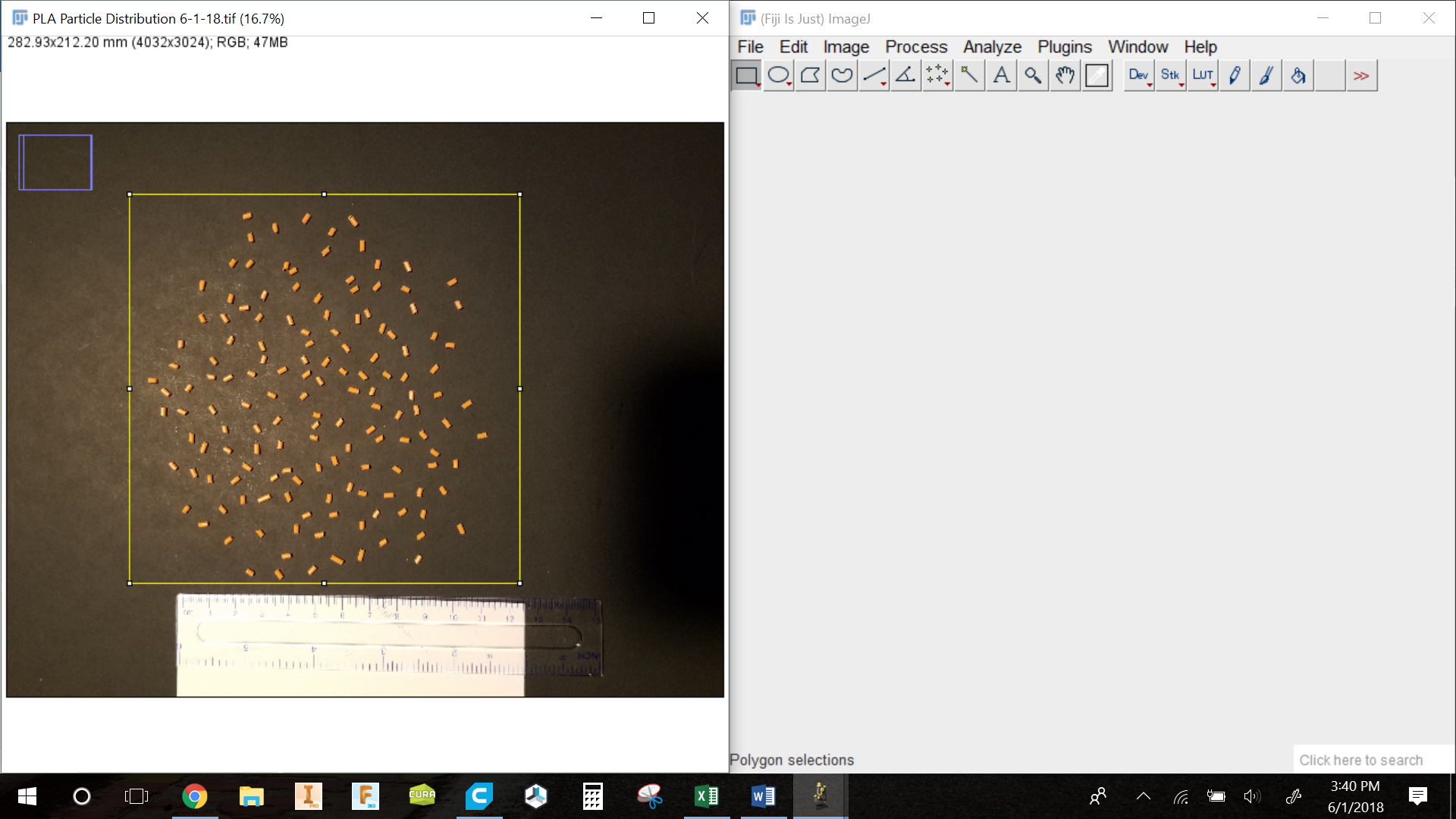Open the Stk stacks menu dropdown
This screenshot has width=1456, height=819.
point(1170,75)
